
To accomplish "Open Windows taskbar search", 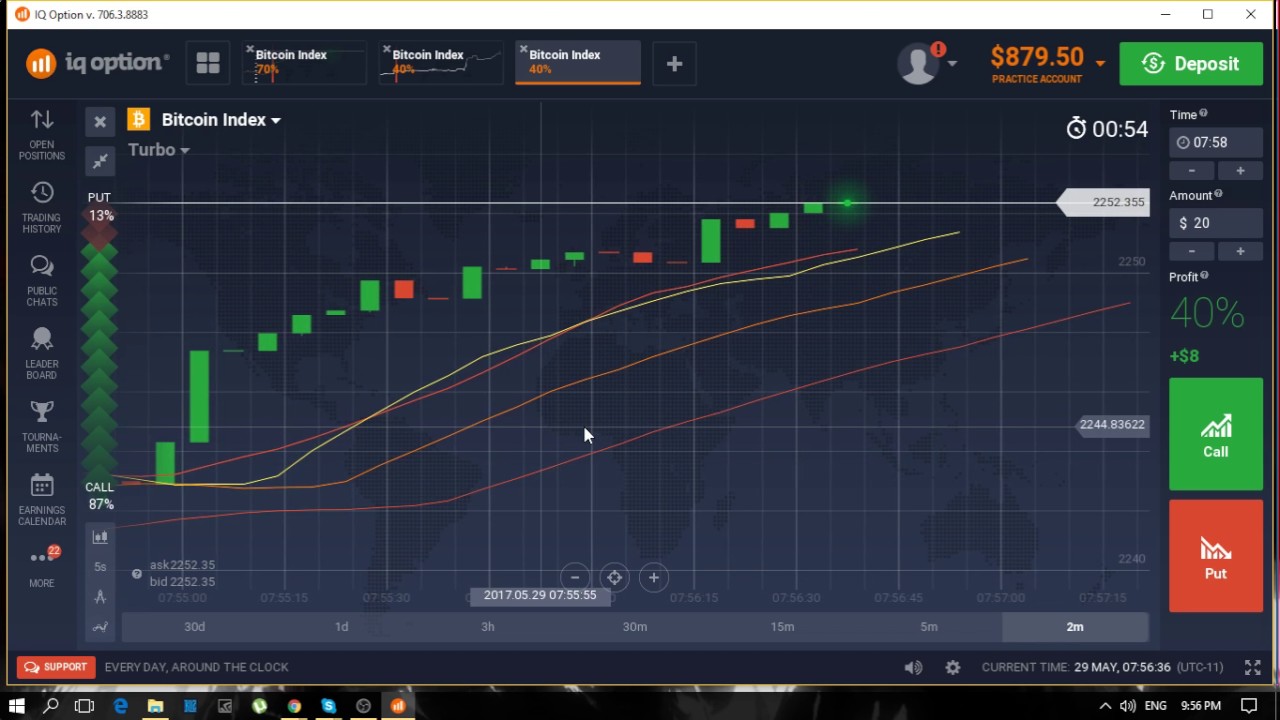I will click(x=51, y=706).
